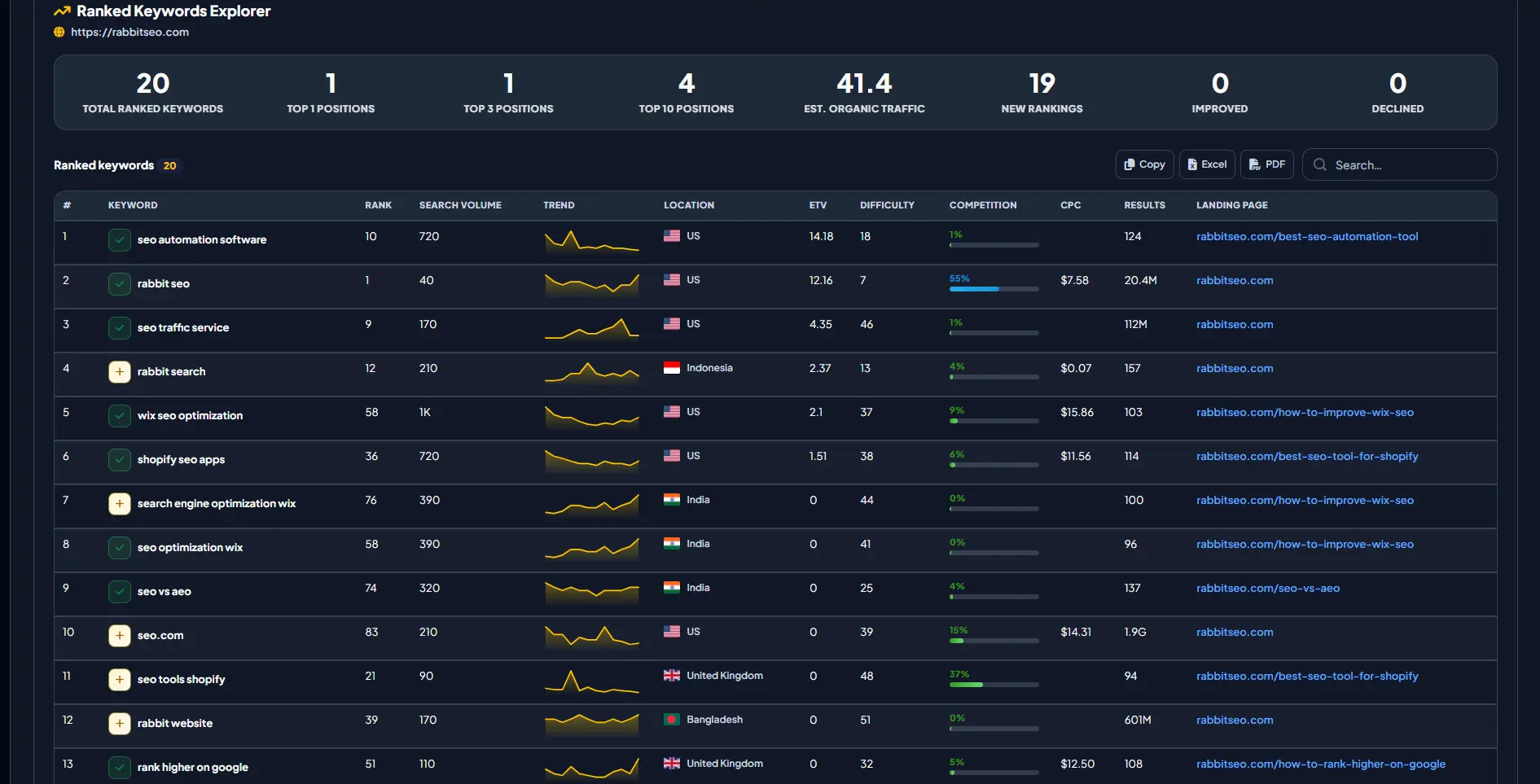Viewport: 1540px width, 784px height.
Task: Sort by the Results column header
Action: coord(1144,205)
